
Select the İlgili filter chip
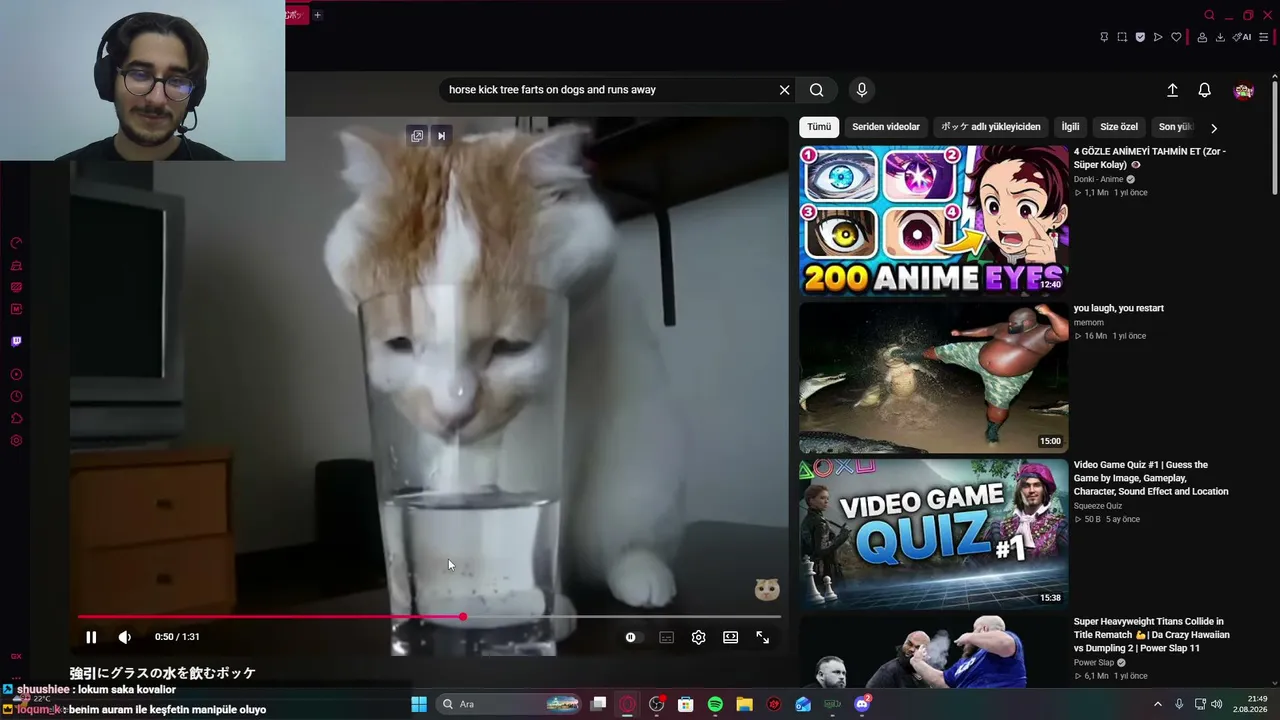(x=1071, y=127)
